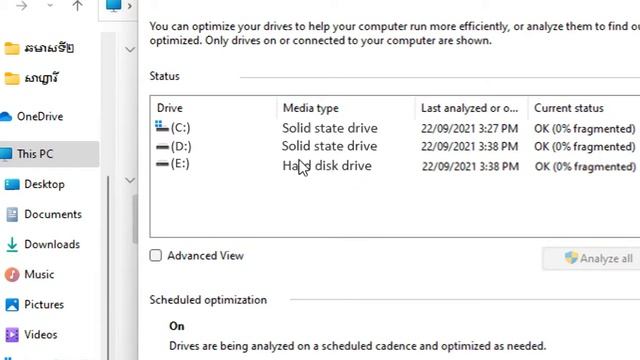The width and height of the screenshot is (640, 360).
Task: Click the Music label in sidebar
Action: pyautogui.click(x=39, y=274)
